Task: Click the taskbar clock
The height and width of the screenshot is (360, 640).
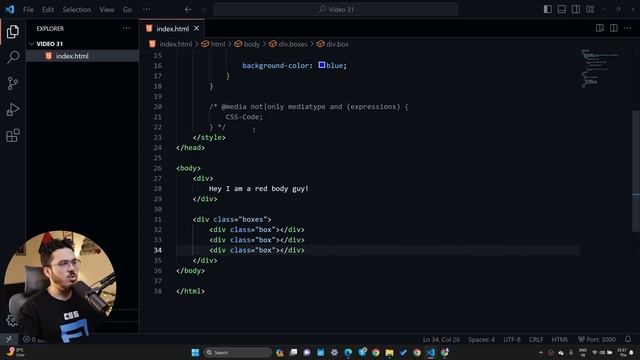Action: tap(622, 352)
